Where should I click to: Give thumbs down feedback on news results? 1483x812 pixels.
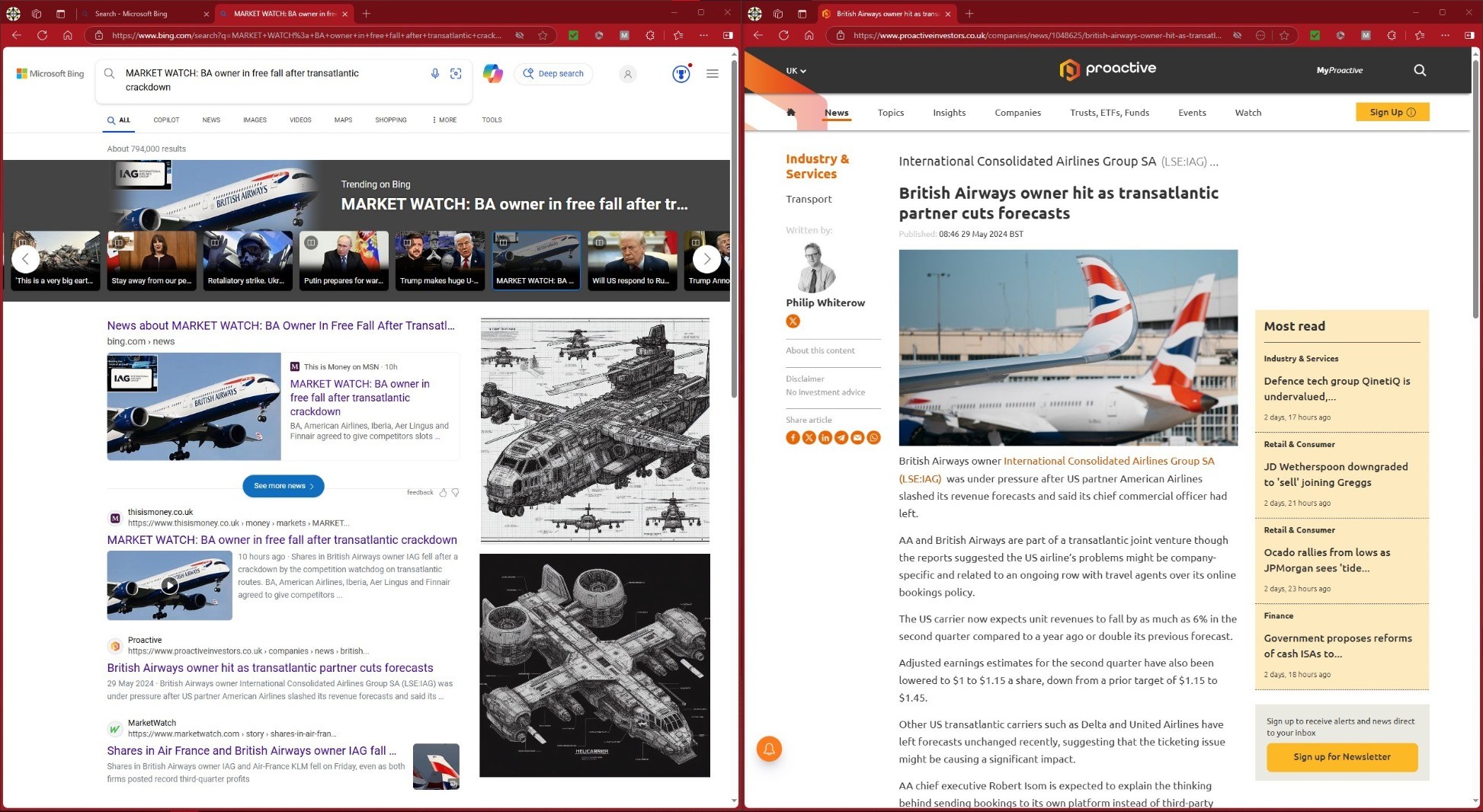455,493
